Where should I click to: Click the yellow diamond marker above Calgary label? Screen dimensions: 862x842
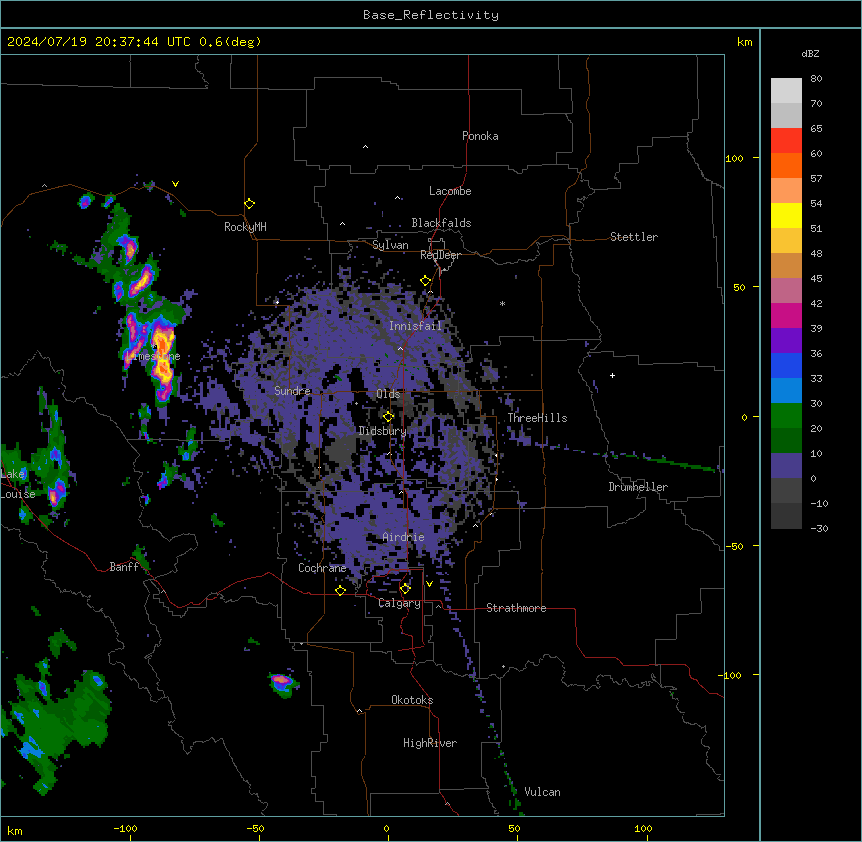[x=405, y=589]
